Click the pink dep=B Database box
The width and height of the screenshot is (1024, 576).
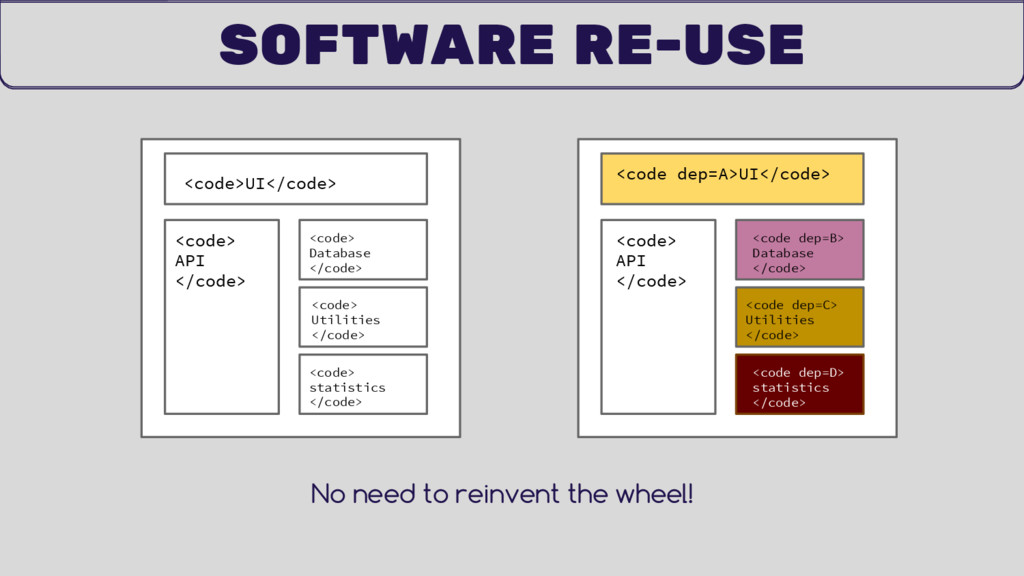pyautogui.click(x=799, y=250)
